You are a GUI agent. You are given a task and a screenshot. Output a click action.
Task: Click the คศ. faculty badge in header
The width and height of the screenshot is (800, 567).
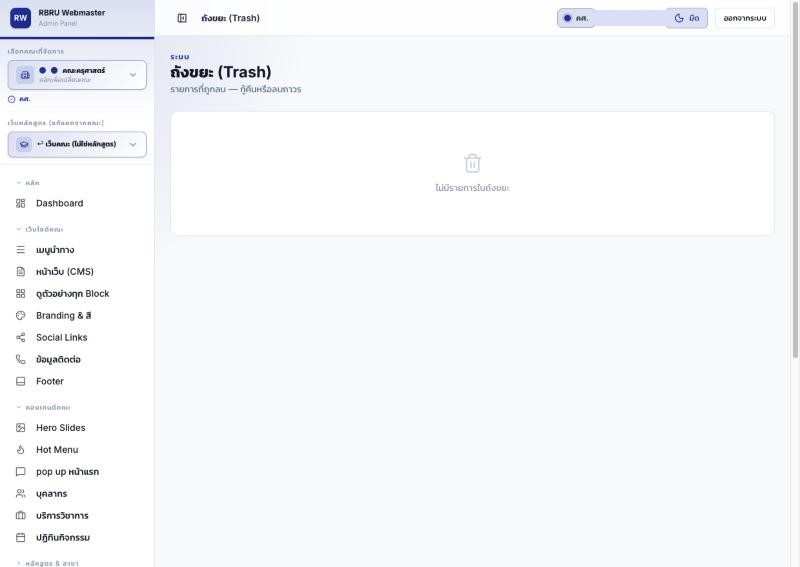click(576, 18)
